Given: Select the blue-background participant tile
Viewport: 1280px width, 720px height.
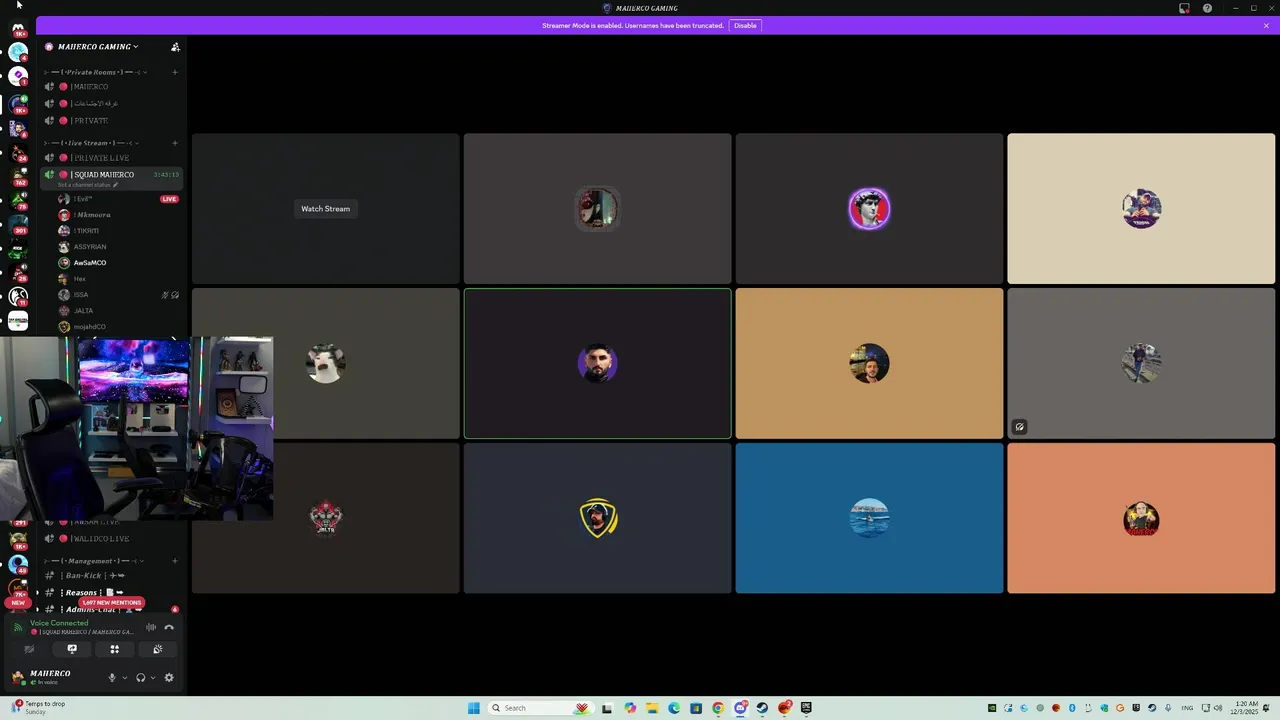Looking at the screenshot, I should click(x=869, y=518).
